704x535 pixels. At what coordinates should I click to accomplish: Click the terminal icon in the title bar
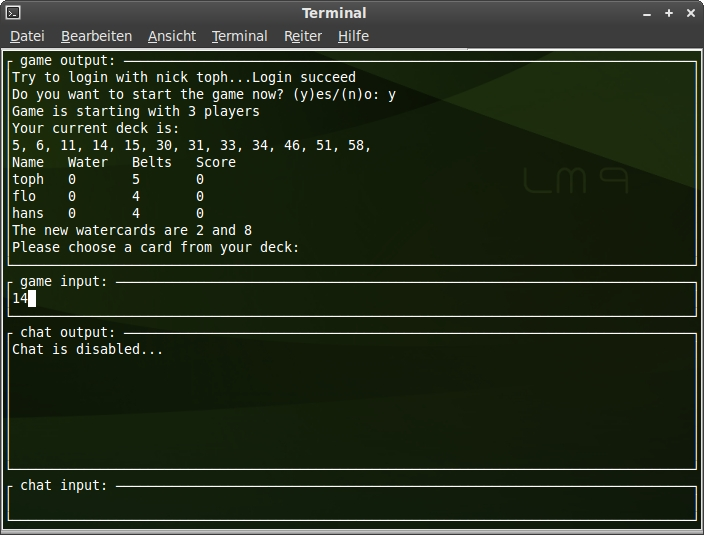[13, 13]
